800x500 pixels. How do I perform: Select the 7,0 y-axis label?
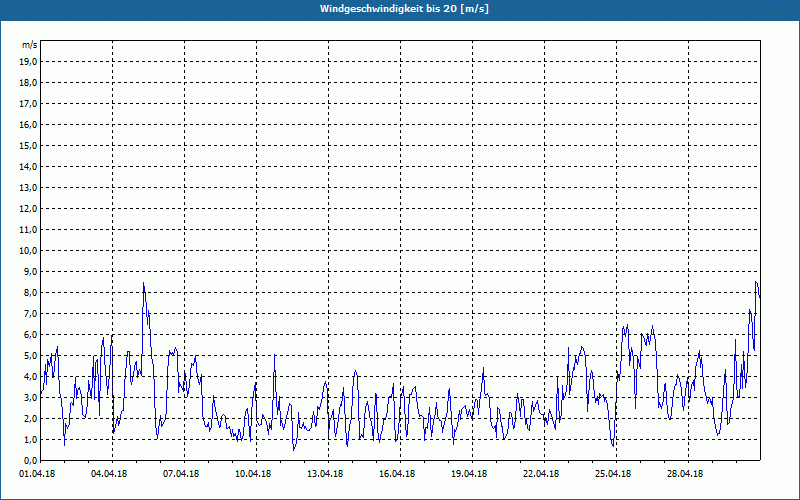click(x=31, y=313)
